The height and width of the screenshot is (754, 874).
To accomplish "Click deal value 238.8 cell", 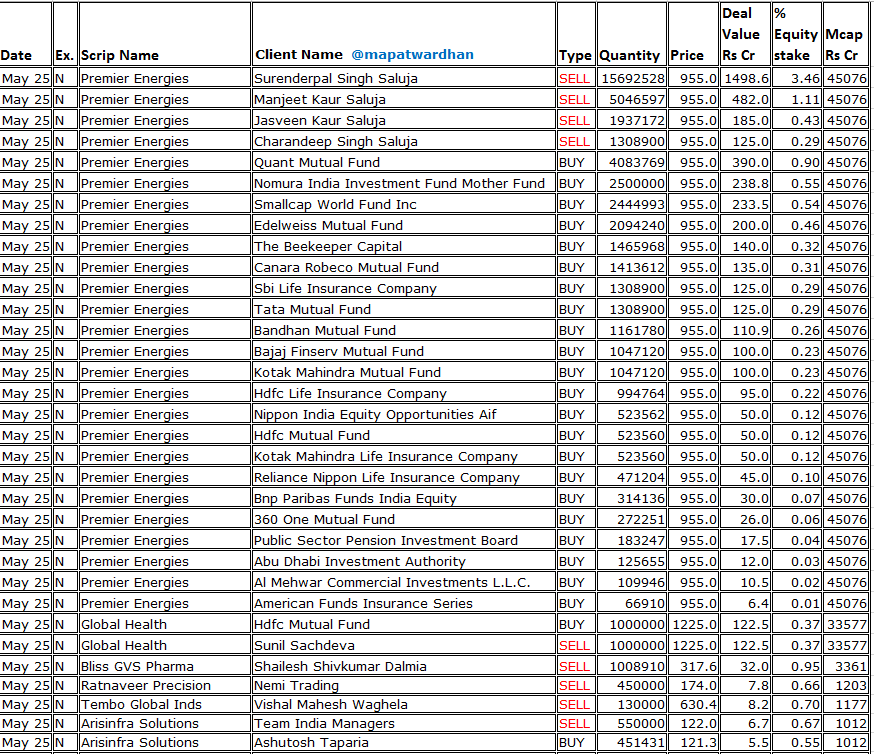I will (745, 183).
